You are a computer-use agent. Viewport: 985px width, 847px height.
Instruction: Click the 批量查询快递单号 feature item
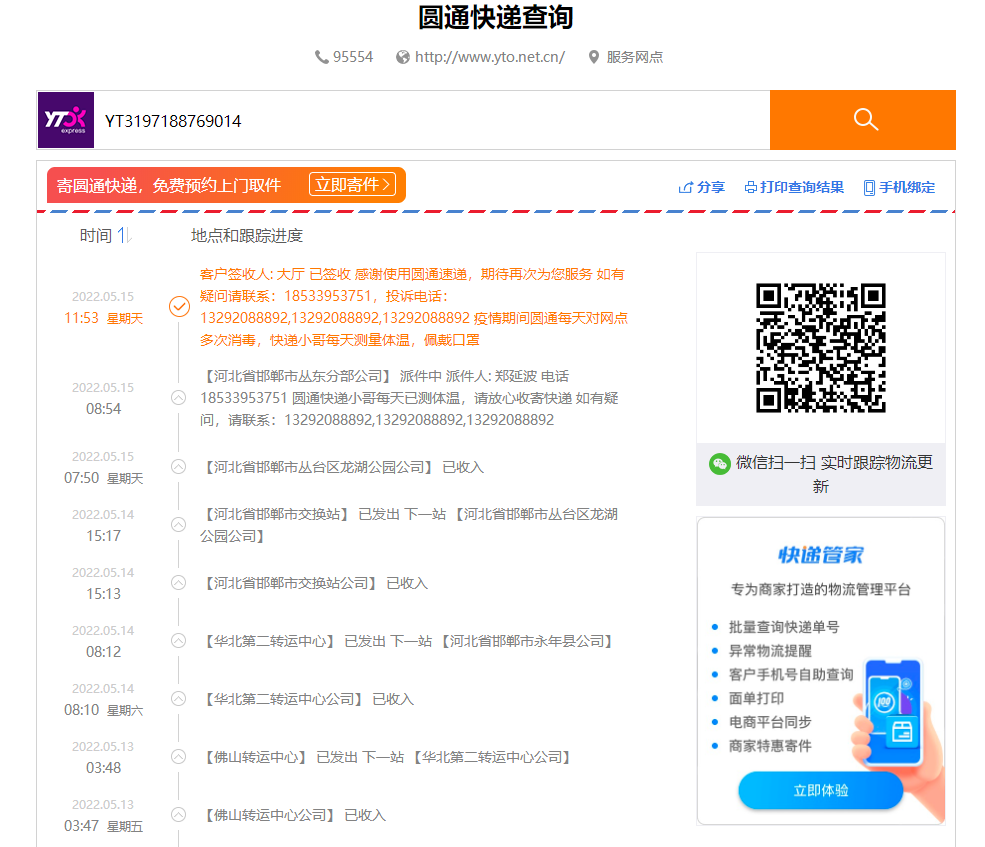coord(783,627)
